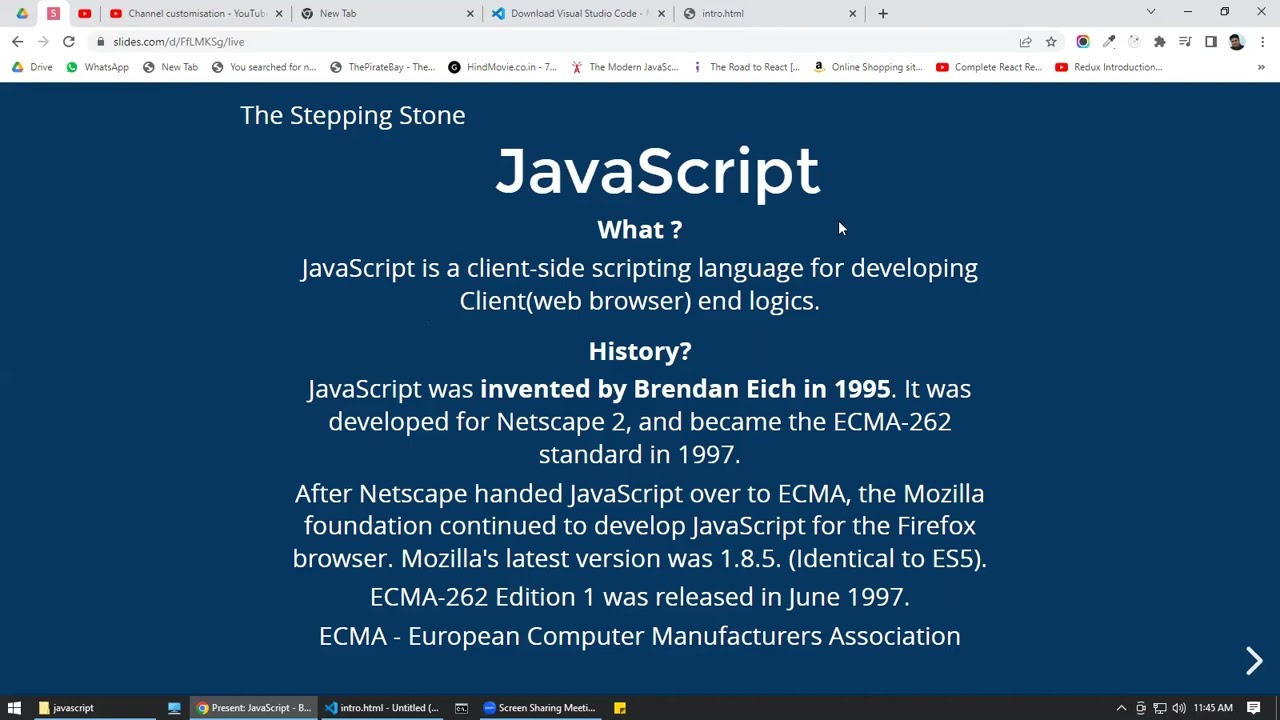Open the Redux Introduction bookmark

pos(1109,67)
